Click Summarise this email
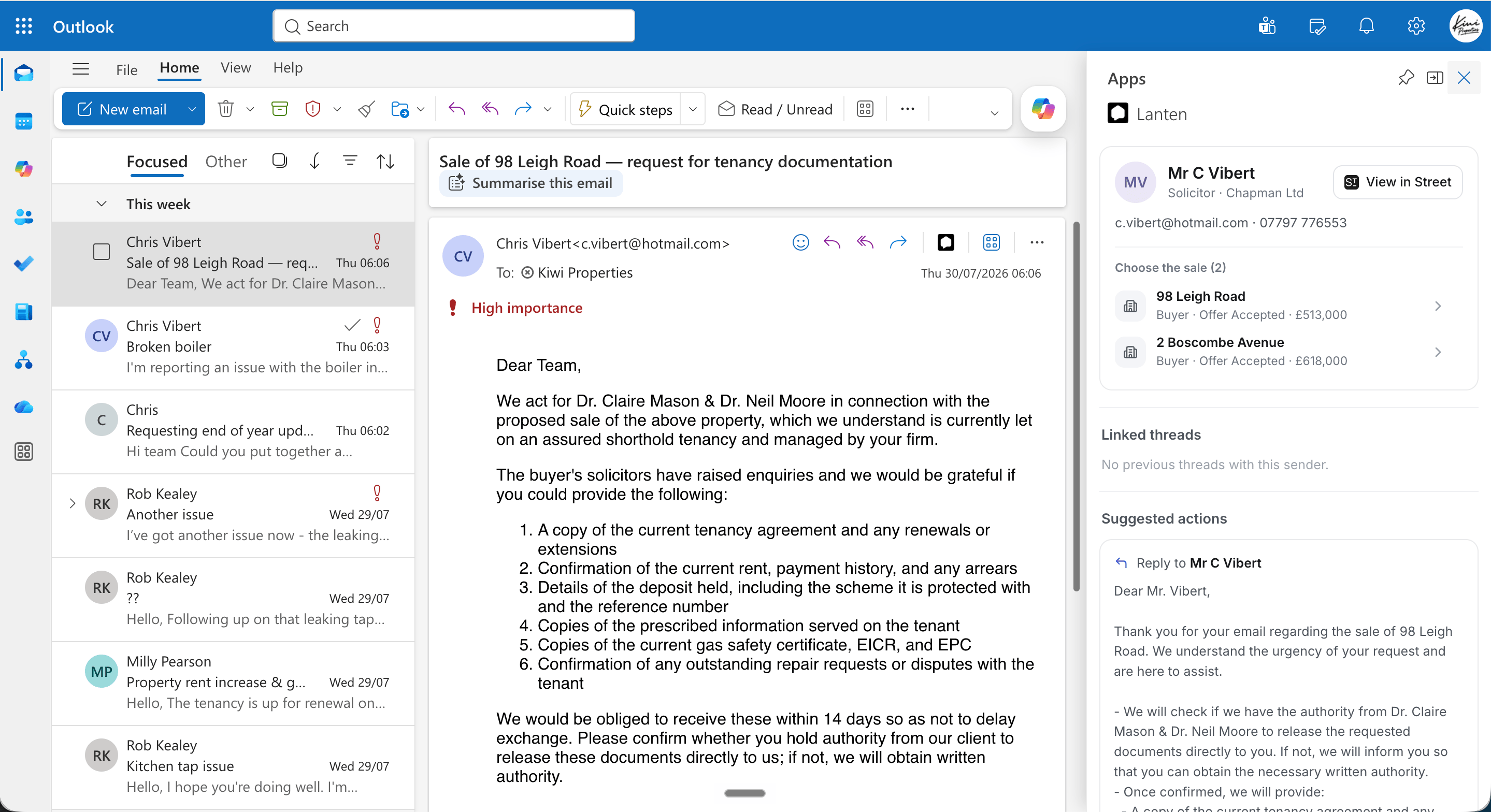The height and width of the screenshot is (812, 1491). 531,183
